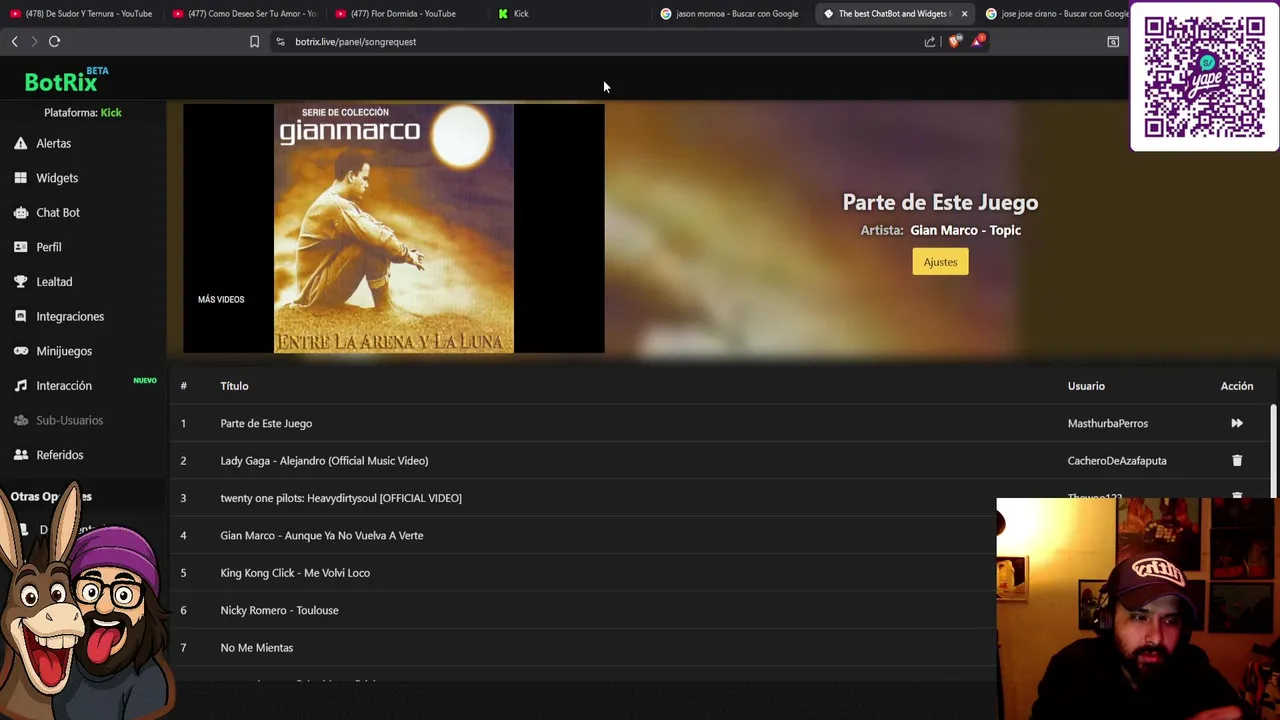This screenshot has width=1280, height=720.
Task: Click the Sub-Usuarios people icon
Action: [x=20, y=420]
